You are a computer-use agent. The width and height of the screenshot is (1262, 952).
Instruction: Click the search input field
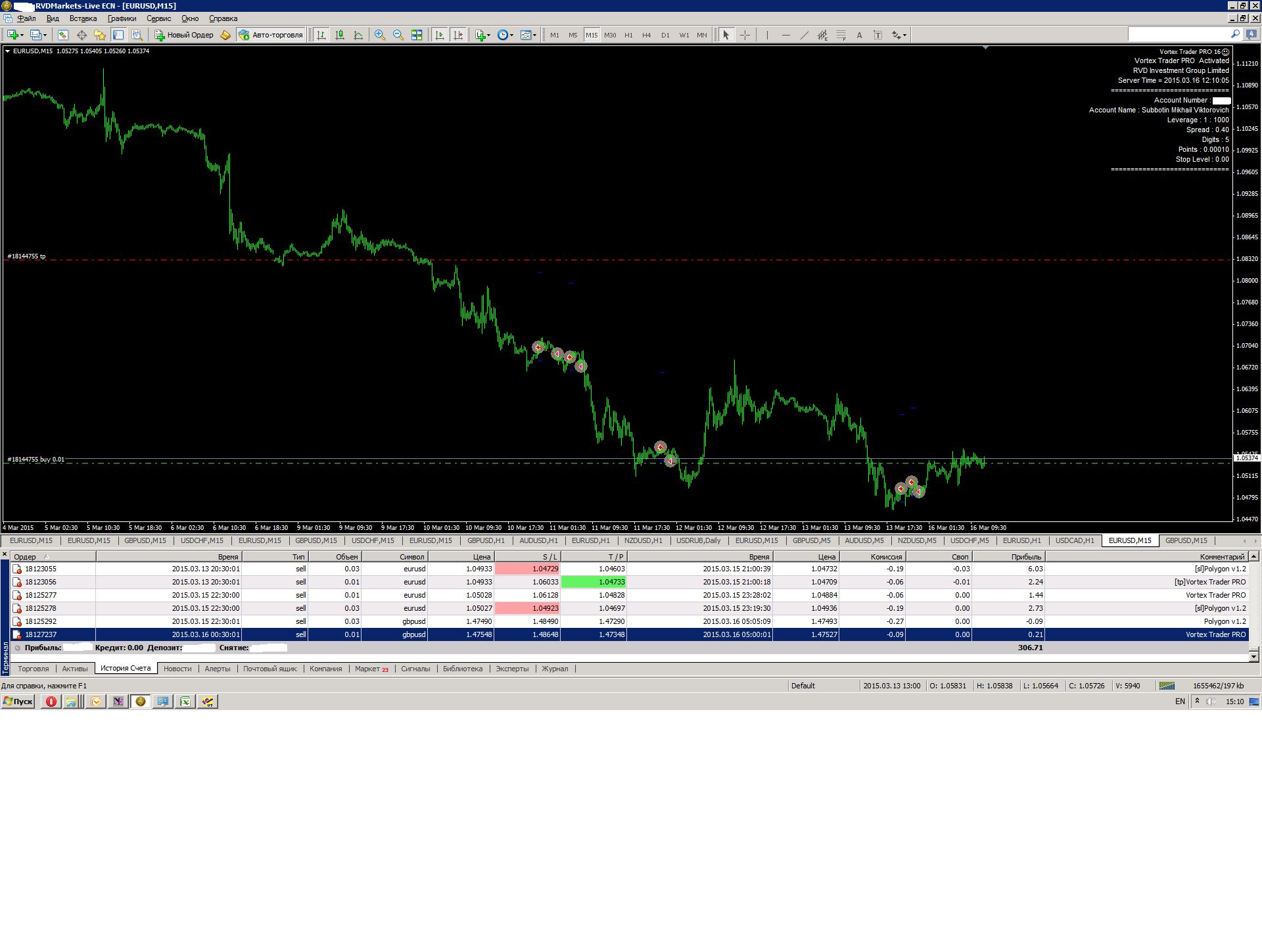tap(1178, 34)
